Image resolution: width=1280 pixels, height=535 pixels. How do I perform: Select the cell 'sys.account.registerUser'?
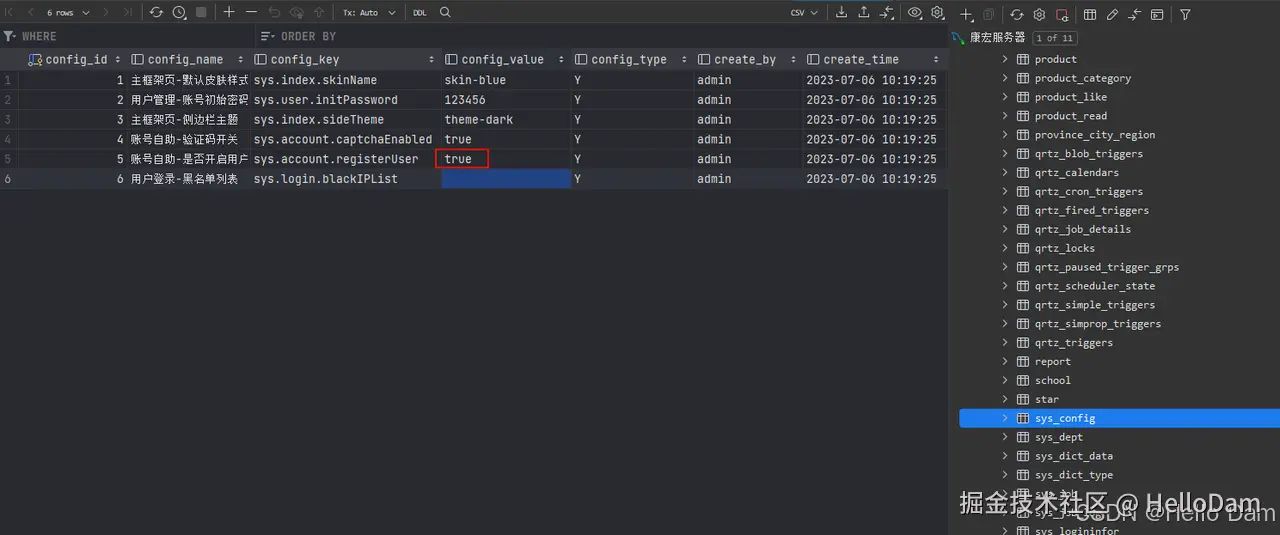pyautogui.click(x=345, y=159)
